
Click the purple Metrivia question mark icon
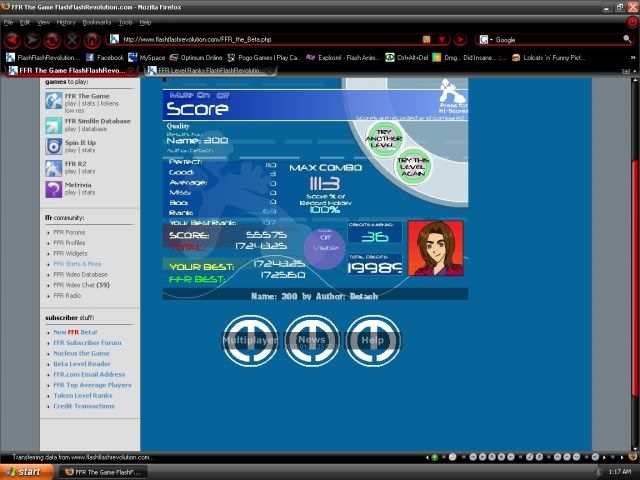coord(54,189)
